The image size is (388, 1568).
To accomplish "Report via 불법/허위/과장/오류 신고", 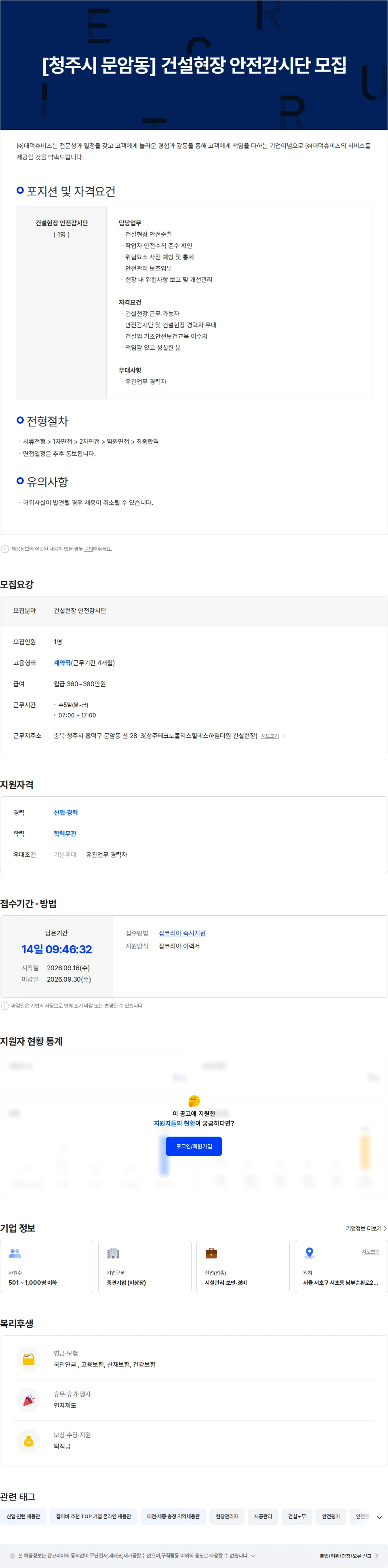I will pos(348,1555).
